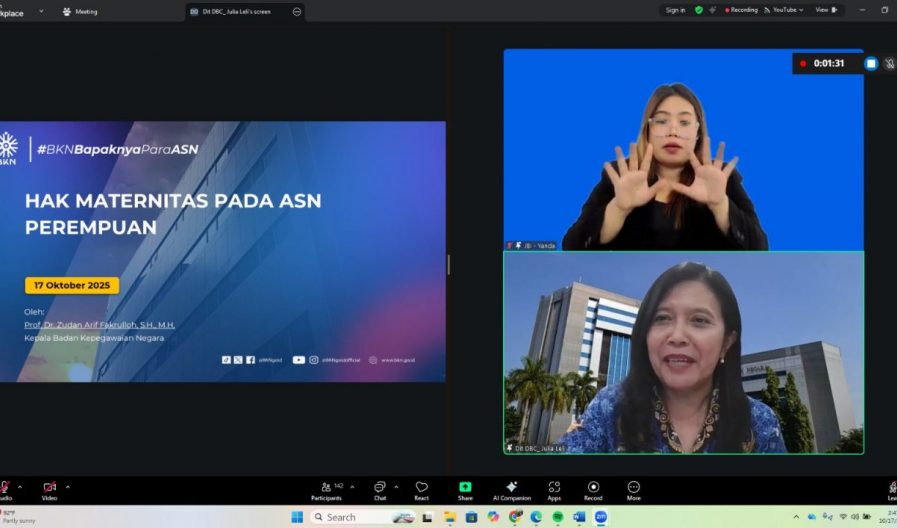Click the React button

coord(421,488)
